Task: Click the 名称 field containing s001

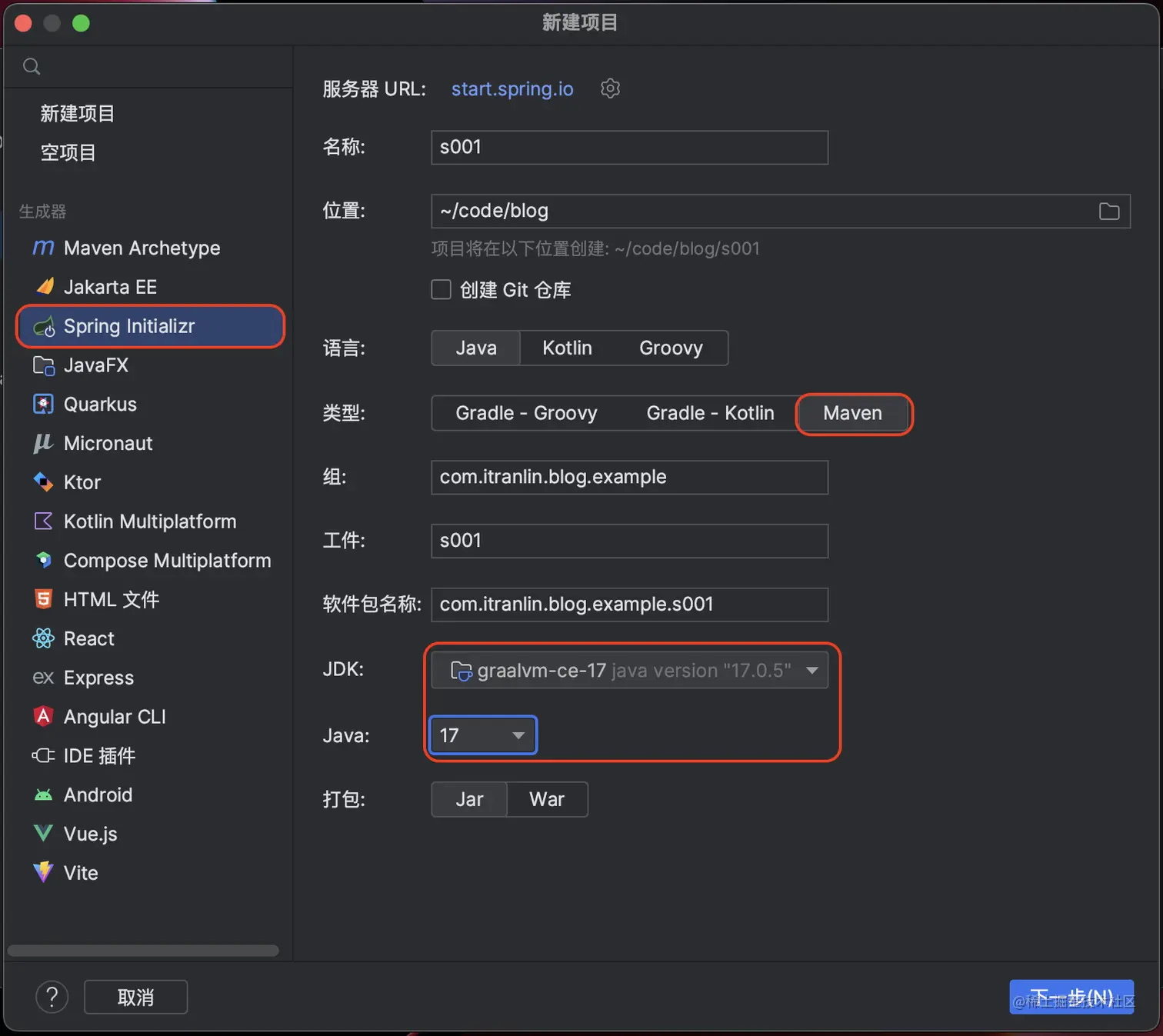Action: pos(629,147)
